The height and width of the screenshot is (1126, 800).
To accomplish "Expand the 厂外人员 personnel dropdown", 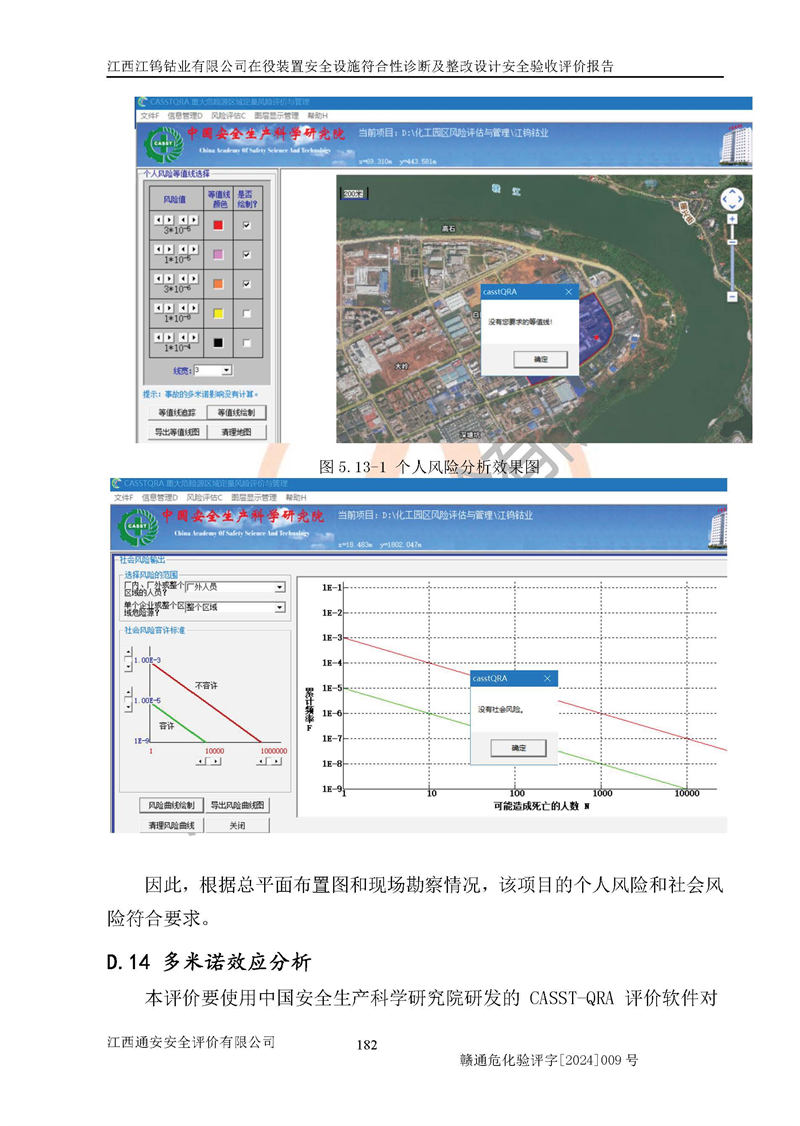I will click(279, 588).
